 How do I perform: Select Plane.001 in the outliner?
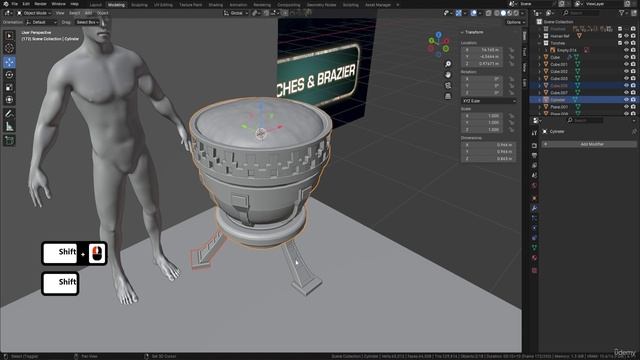tap(559, 107)
